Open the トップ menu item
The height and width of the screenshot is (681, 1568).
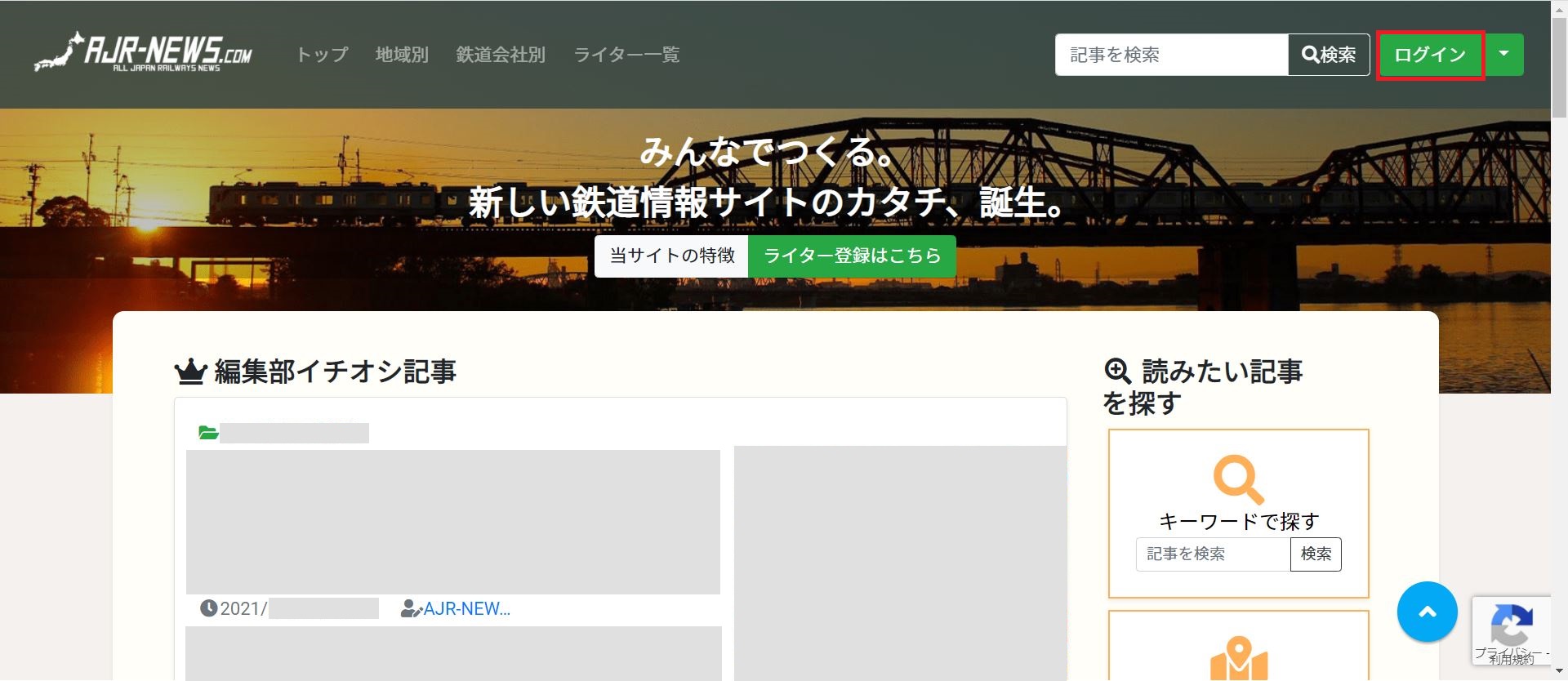click(322, 55)
